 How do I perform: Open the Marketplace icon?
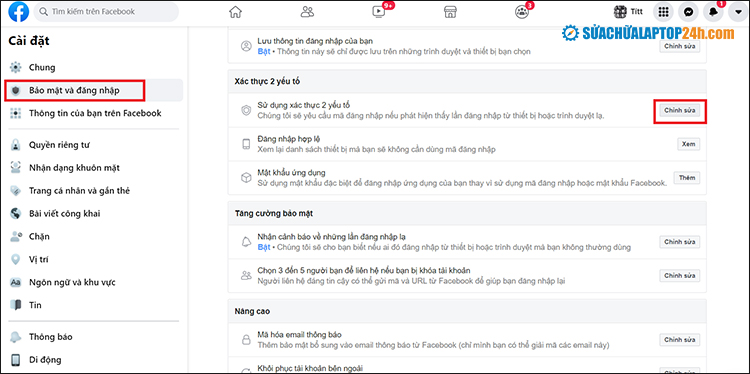point(450,12)
